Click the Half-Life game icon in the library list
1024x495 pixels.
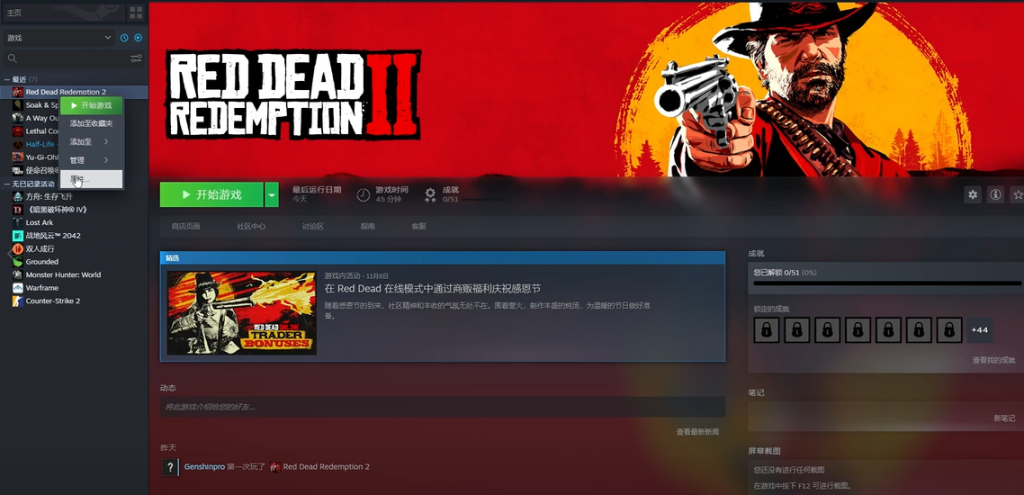click(x=18, y=144)
